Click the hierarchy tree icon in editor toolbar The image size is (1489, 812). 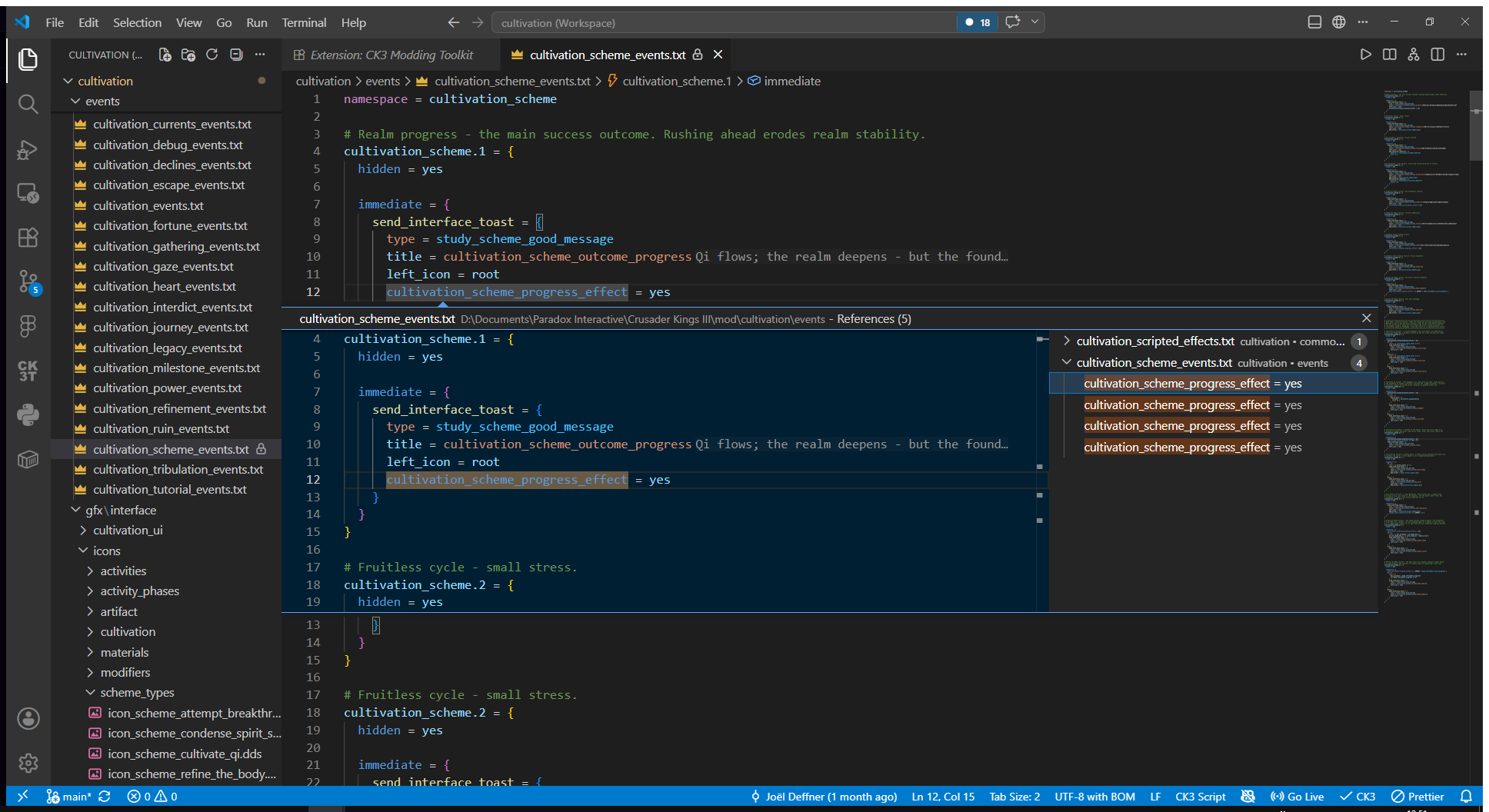point(1414,55)
